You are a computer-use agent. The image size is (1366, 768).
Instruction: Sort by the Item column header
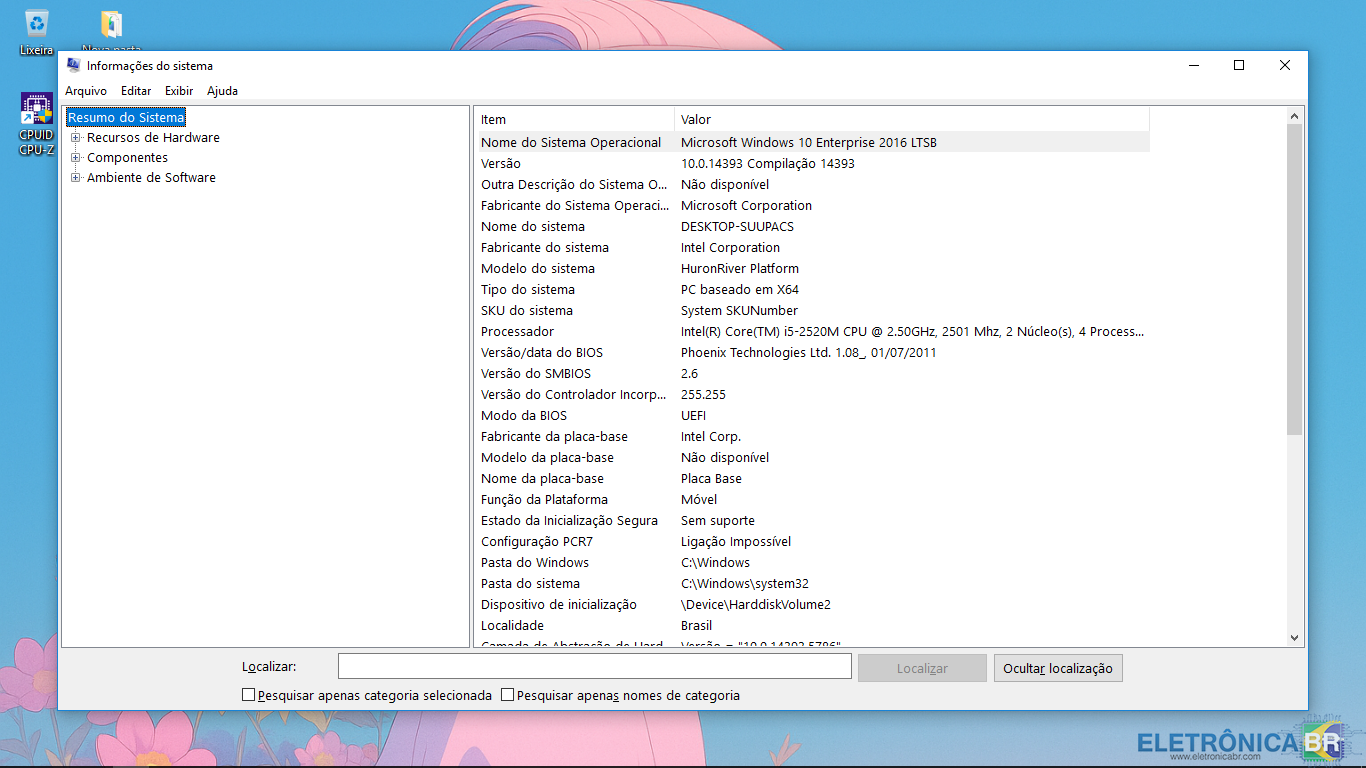pos(575,120)
